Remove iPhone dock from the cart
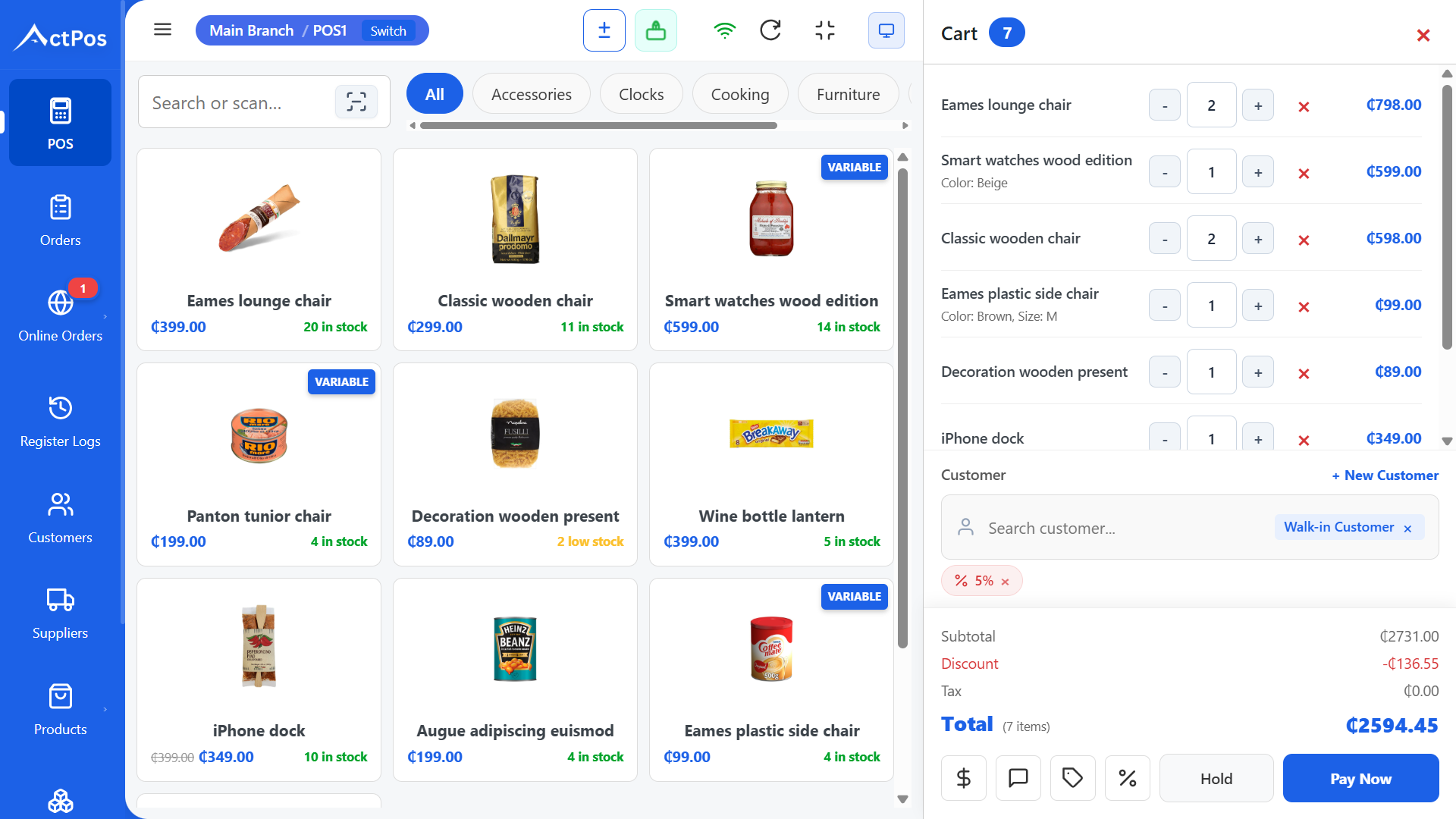 pos(1304,440)
